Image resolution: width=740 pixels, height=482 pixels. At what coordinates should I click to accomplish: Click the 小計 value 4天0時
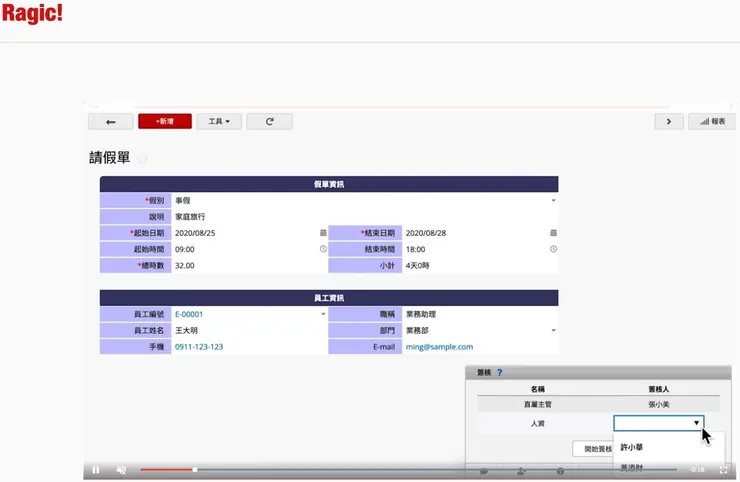click(x=418, y=265)
